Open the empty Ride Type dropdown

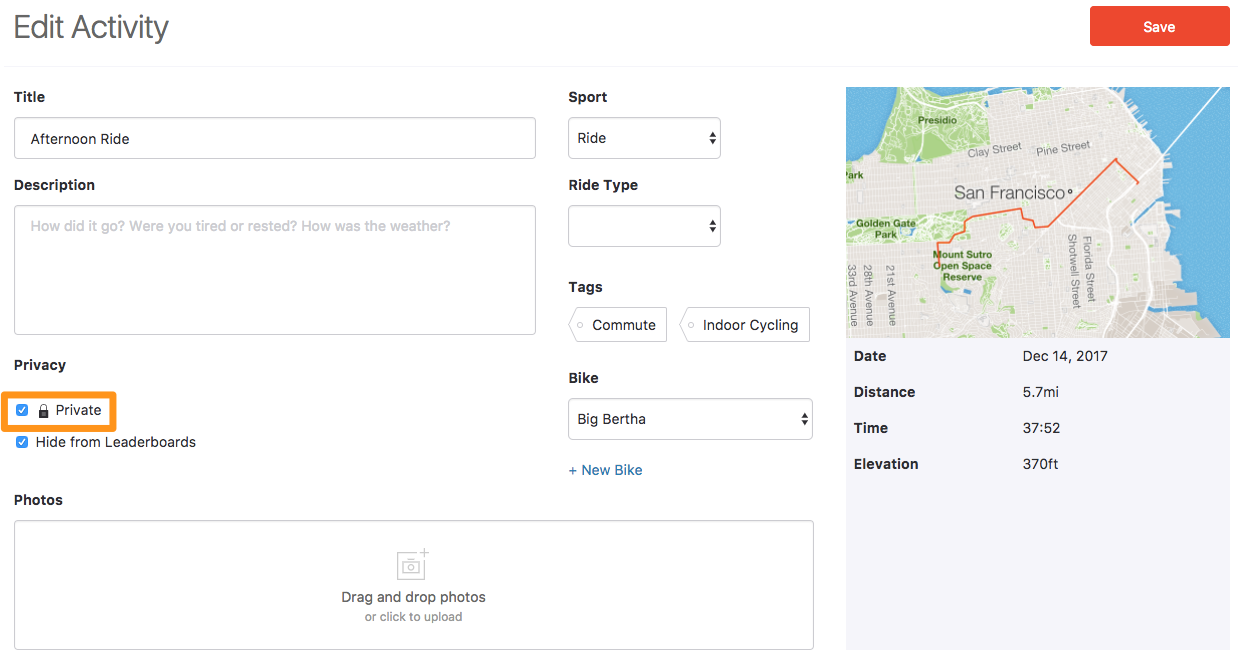pos(644,226)
